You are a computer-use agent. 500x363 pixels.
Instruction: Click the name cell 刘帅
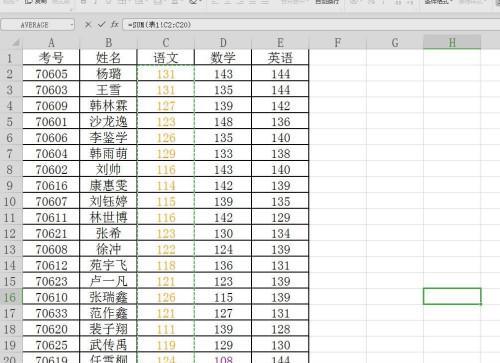[x=108, y=169]
